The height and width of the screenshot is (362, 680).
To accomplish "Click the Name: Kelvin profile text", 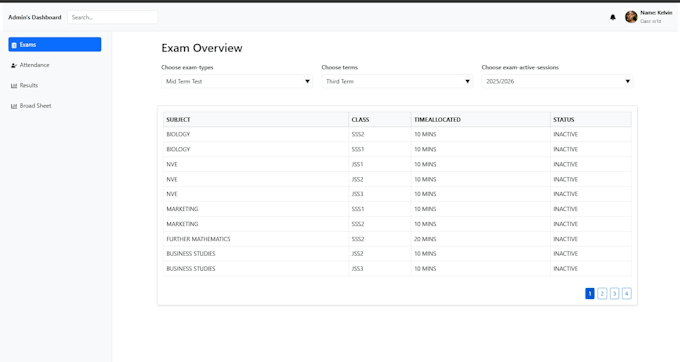I will pyautogui.click(x=656, y=13).
